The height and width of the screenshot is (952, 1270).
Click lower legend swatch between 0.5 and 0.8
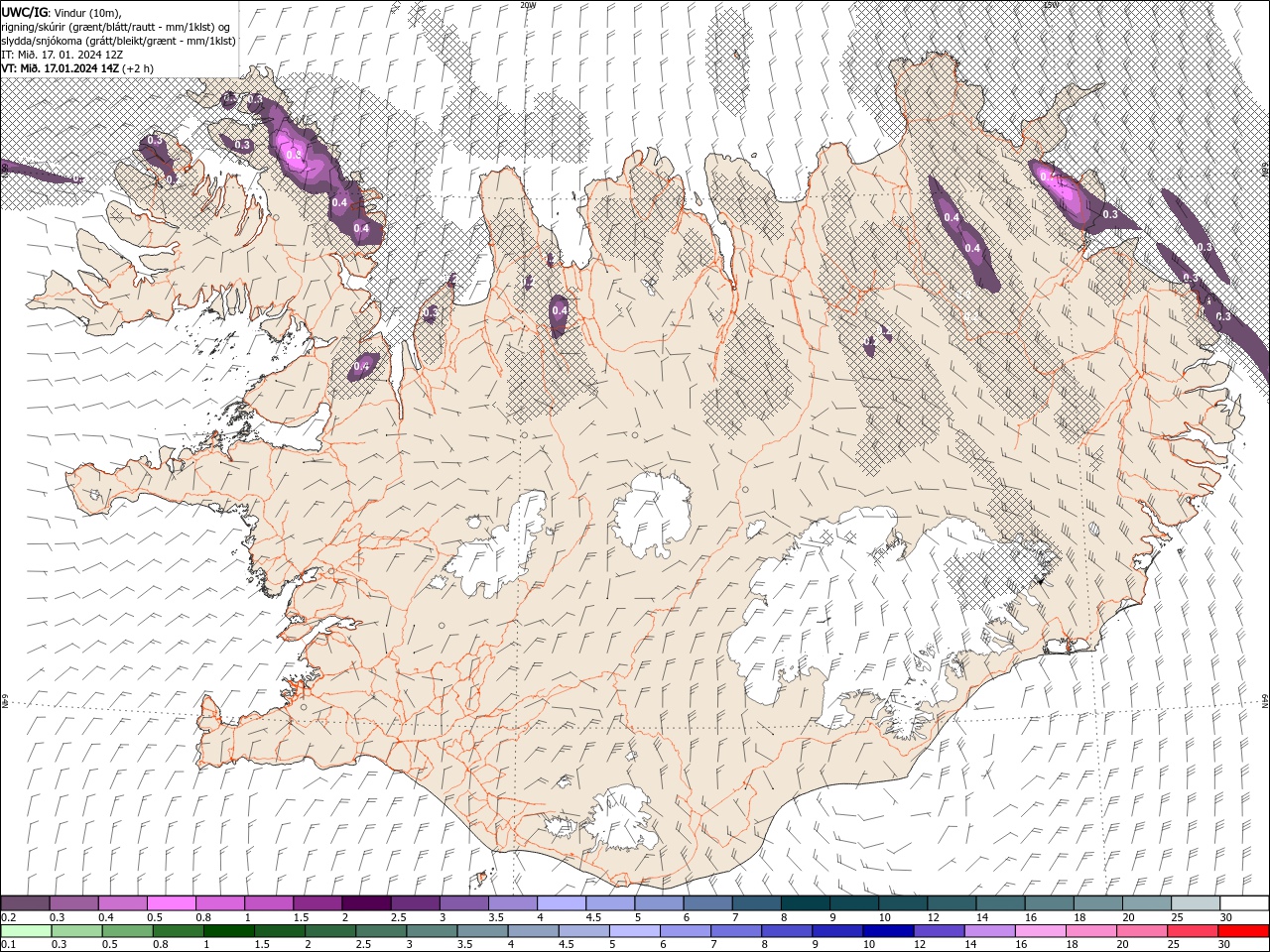127,931
